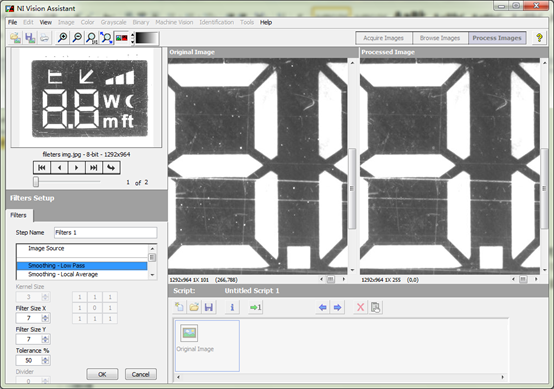Go to previous image

[x=59, y=167]
